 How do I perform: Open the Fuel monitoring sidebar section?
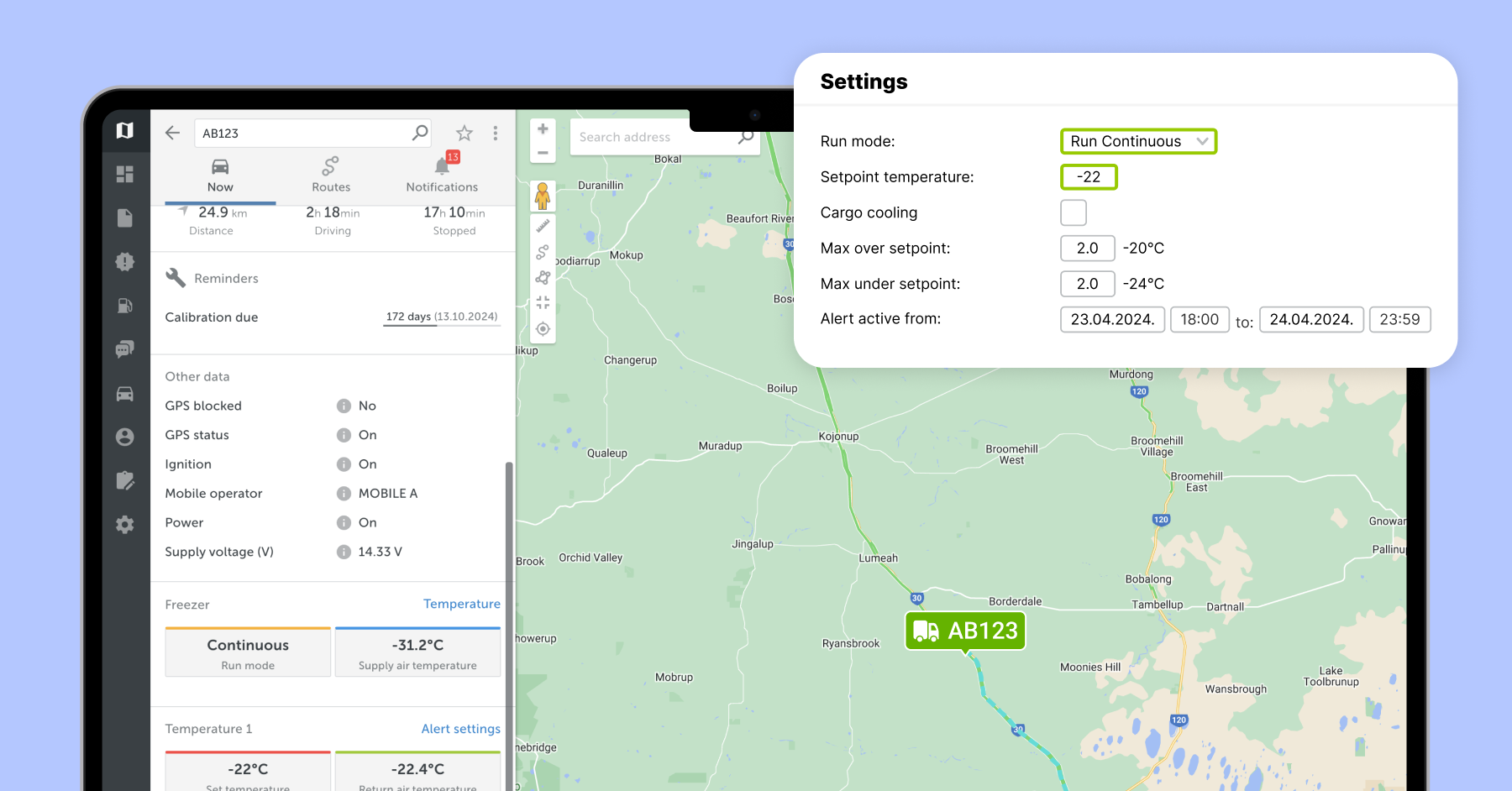[125, 306]
